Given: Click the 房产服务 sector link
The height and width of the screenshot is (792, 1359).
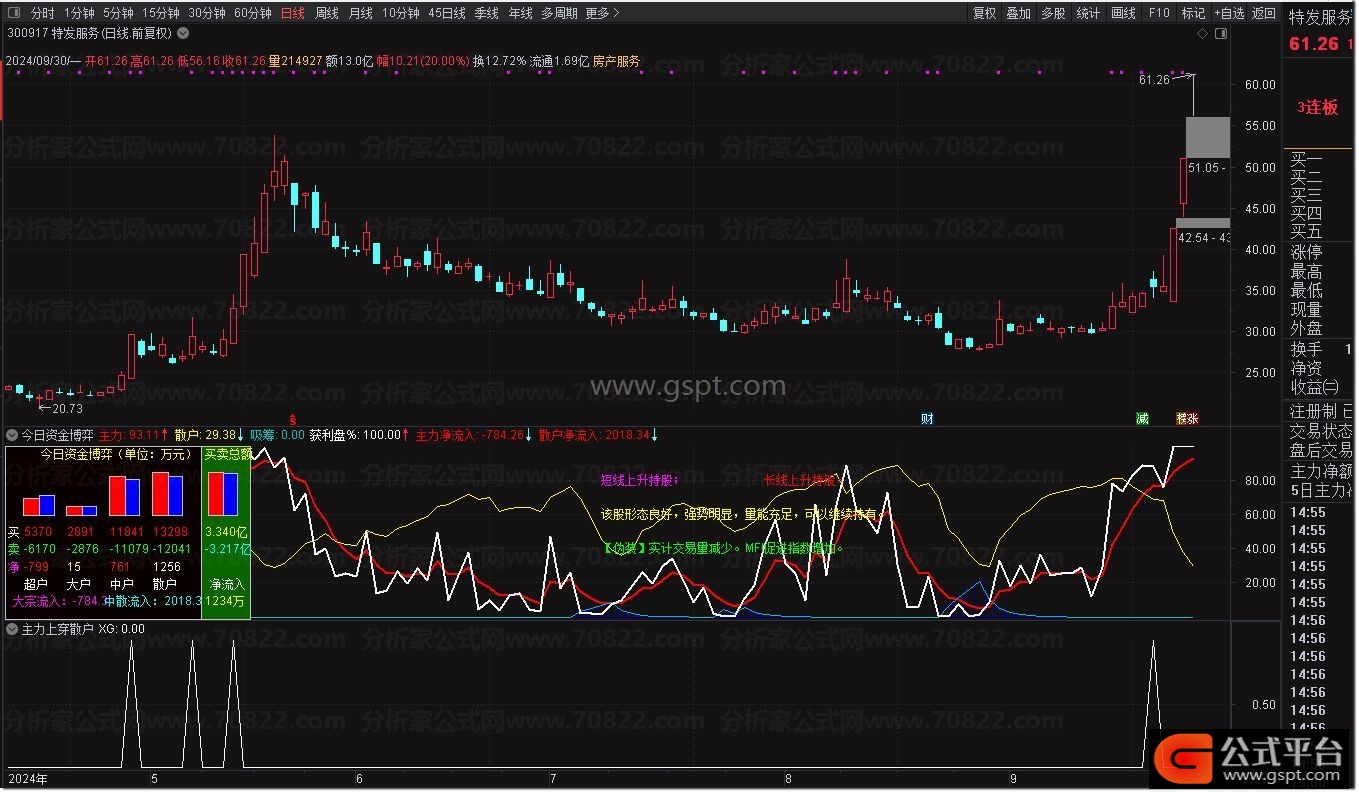Looking at the screenshot, I should tap(617, 61).
